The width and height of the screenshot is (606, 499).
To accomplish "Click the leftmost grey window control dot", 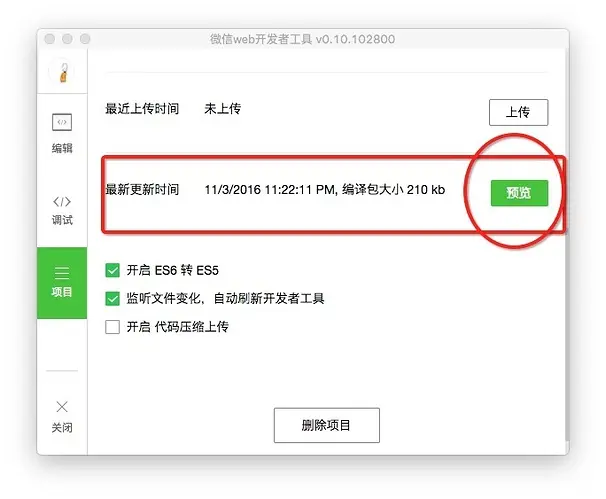I will click(49, 39).
